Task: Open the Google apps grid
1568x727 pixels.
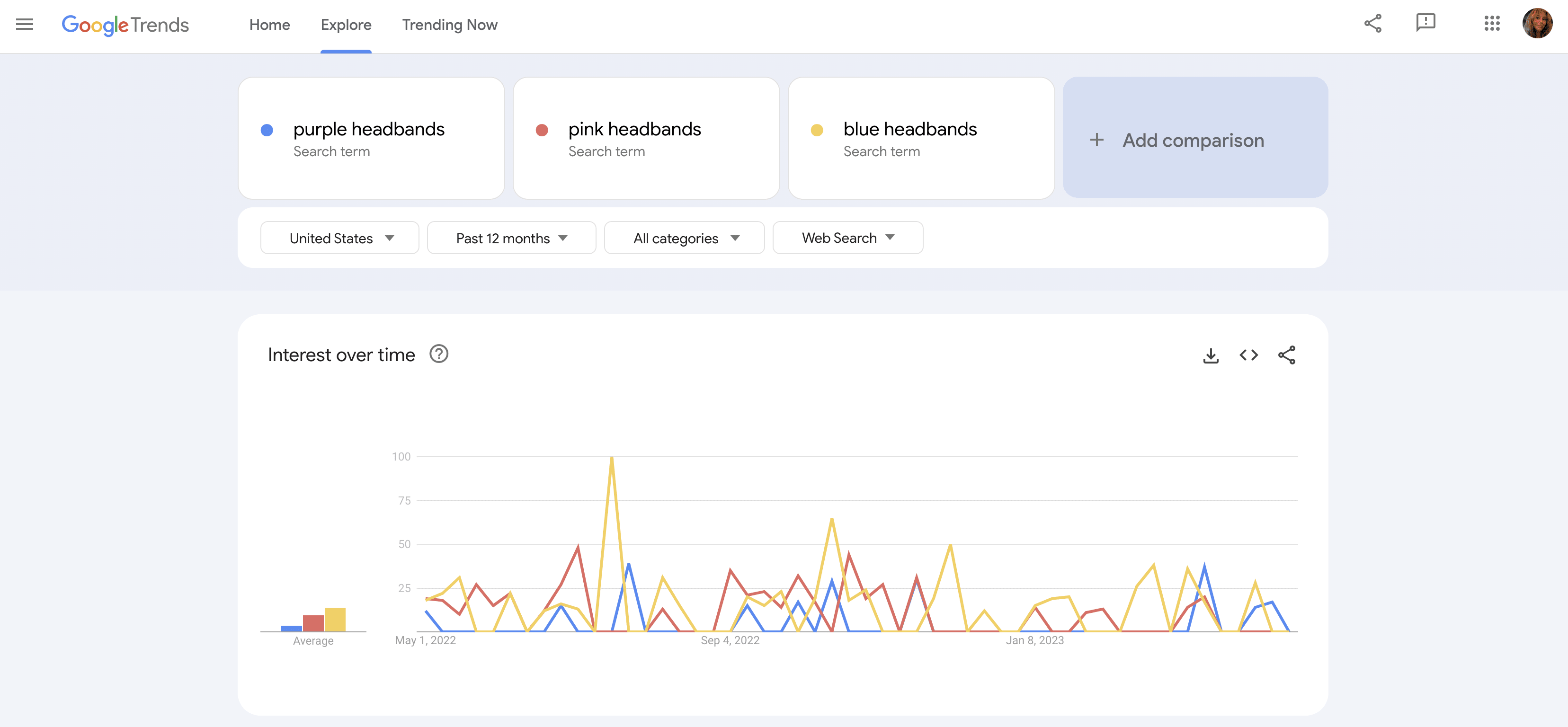Action: click(1492, 24)
